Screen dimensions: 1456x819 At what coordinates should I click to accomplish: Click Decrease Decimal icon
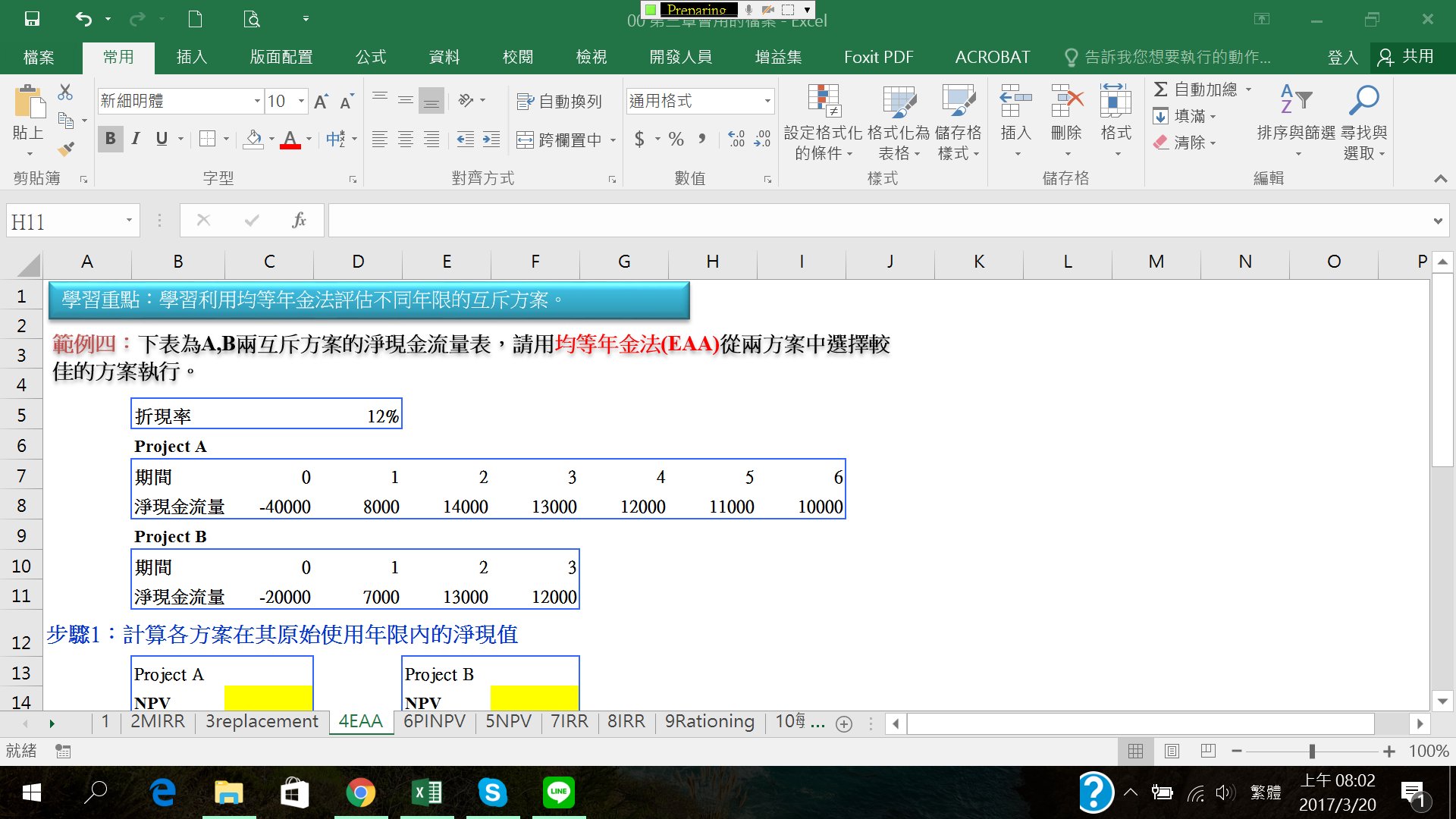pos(762,139)
